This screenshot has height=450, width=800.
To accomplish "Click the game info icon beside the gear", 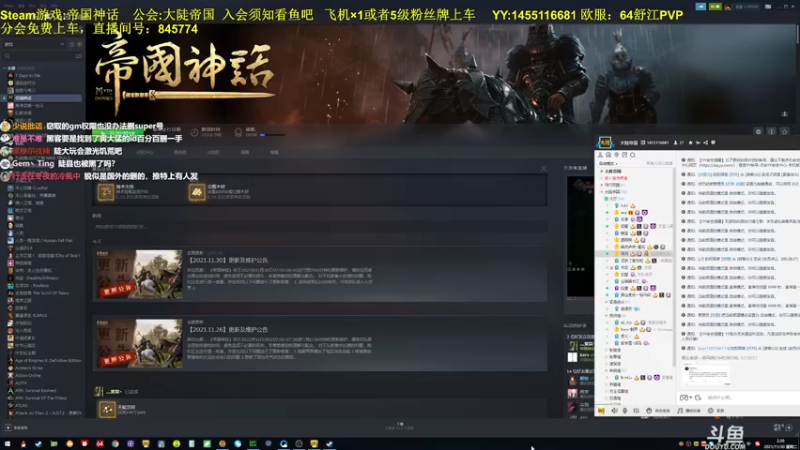I will tap(771, 132).
